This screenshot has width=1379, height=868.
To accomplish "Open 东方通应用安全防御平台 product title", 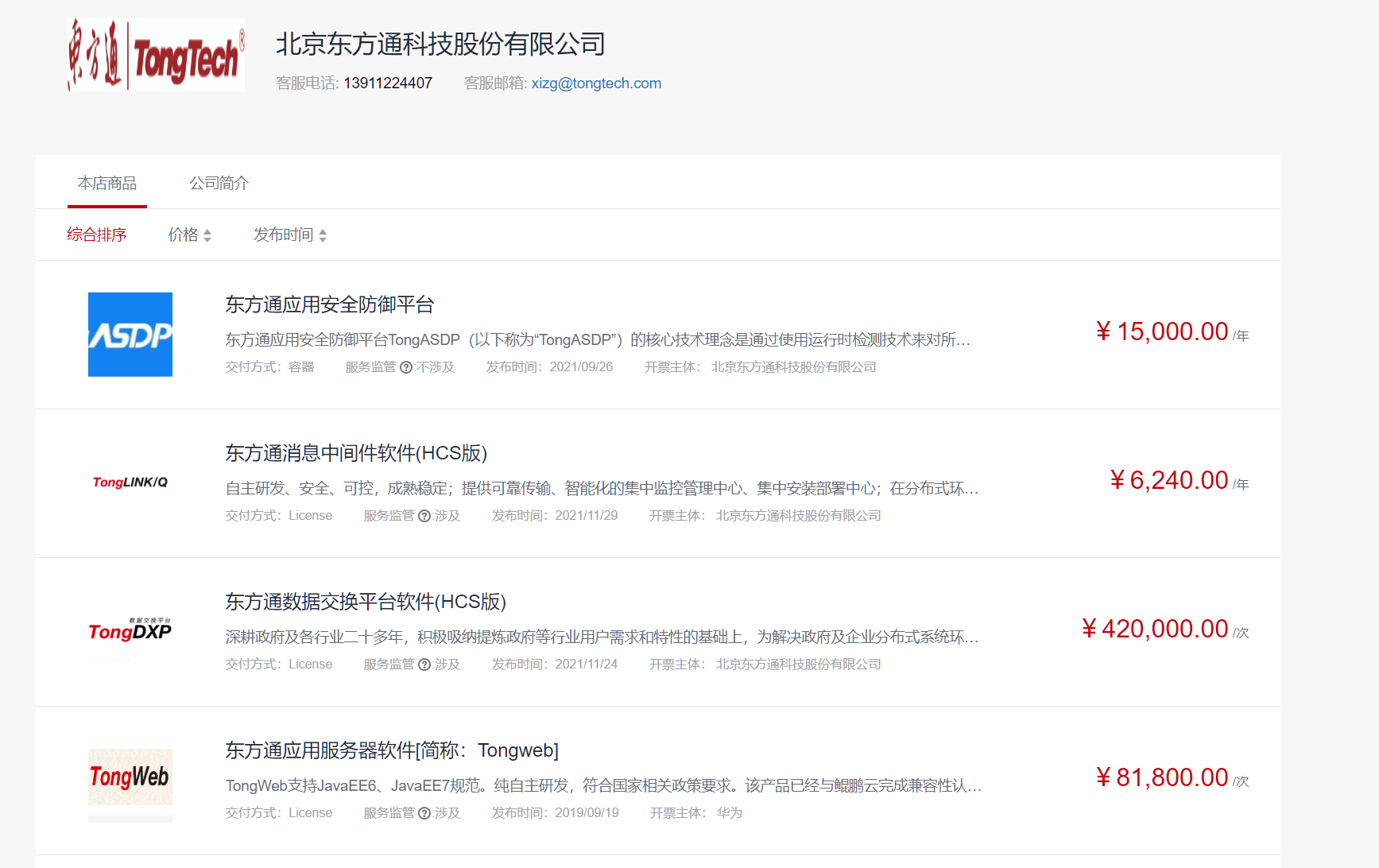I will click(x=330, y=304).
